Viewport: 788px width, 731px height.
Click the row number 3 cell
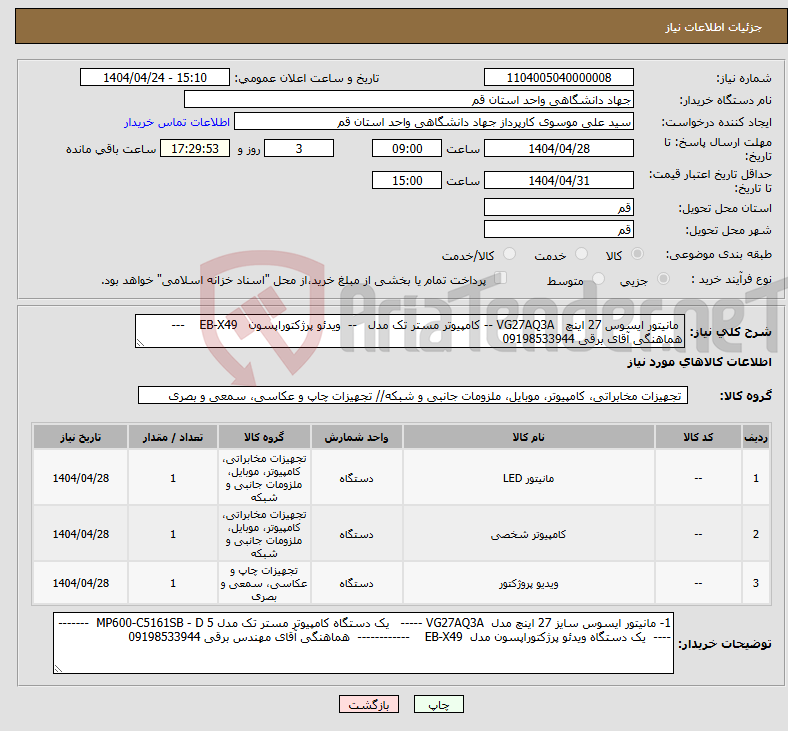click(x=755, y=583)
